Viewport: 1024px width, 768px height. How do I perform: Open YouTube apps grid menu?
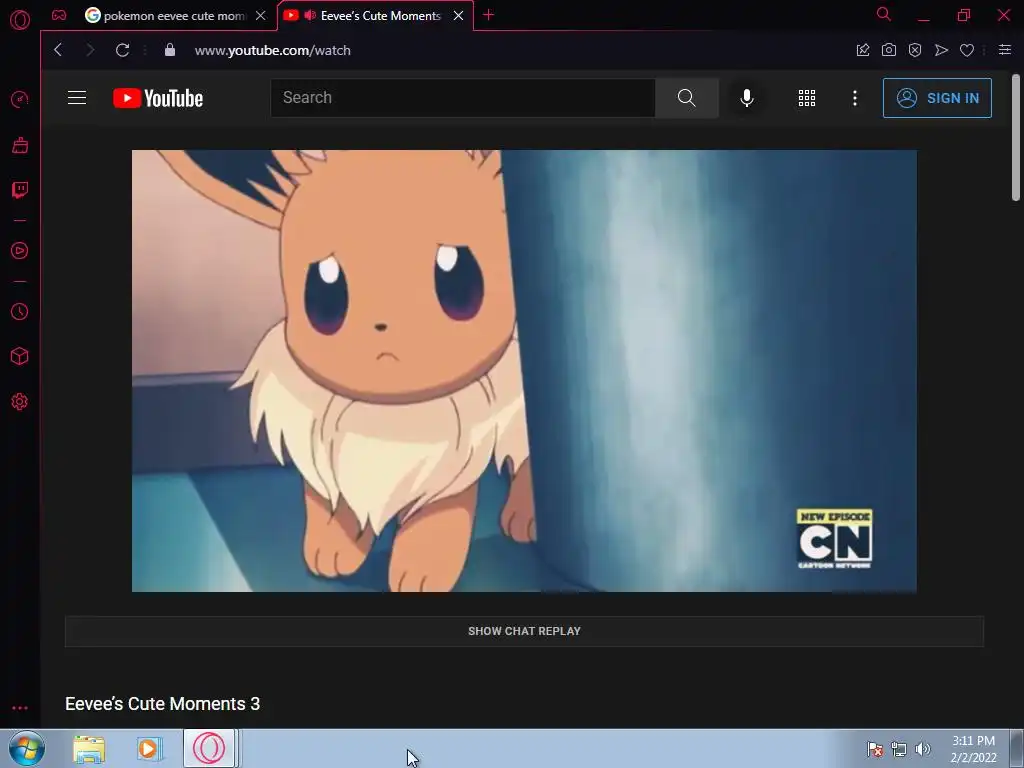807,98
